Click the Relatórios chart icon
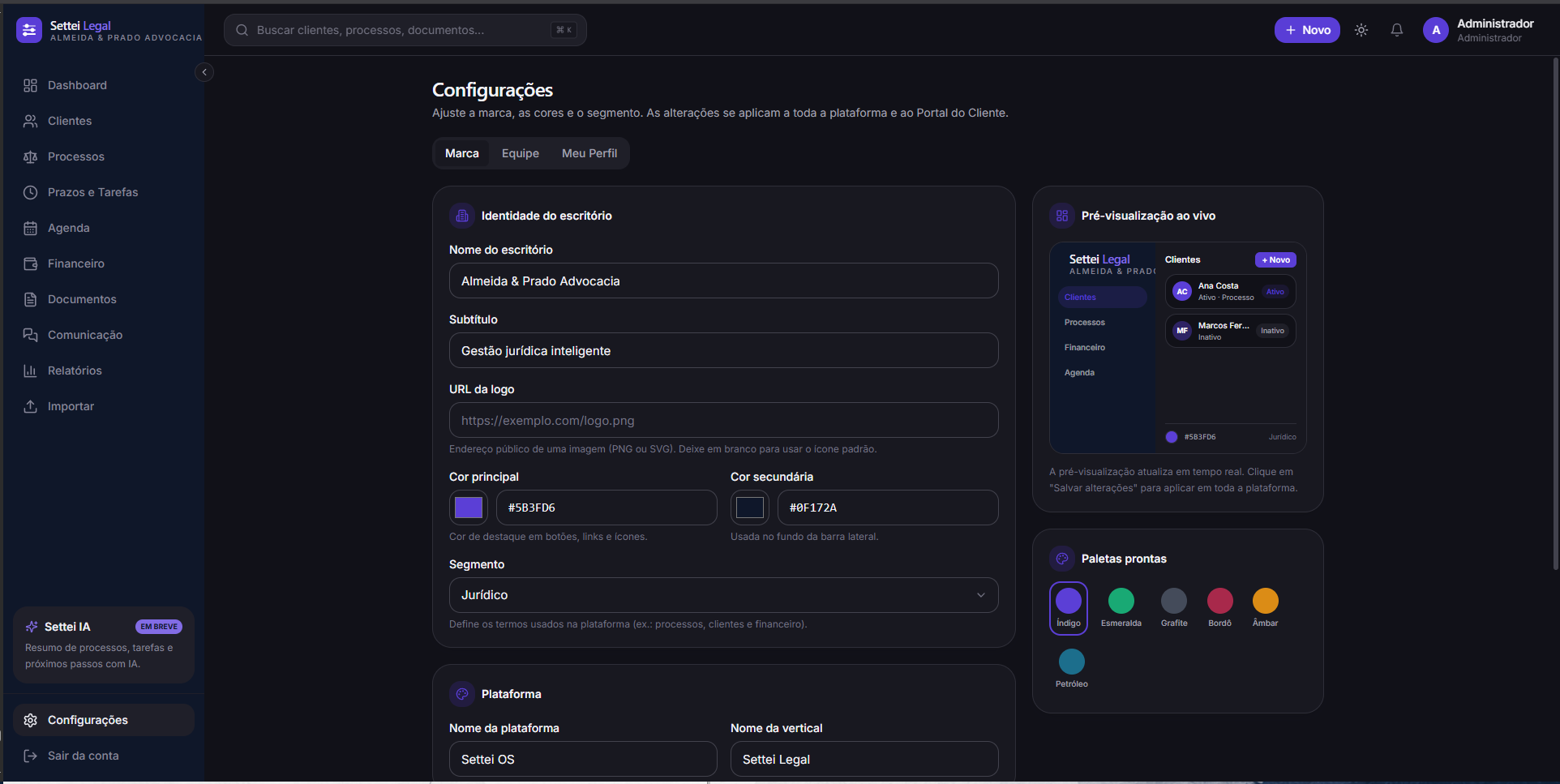Screen dimensions: 1560x784 (x=31, y=371)
